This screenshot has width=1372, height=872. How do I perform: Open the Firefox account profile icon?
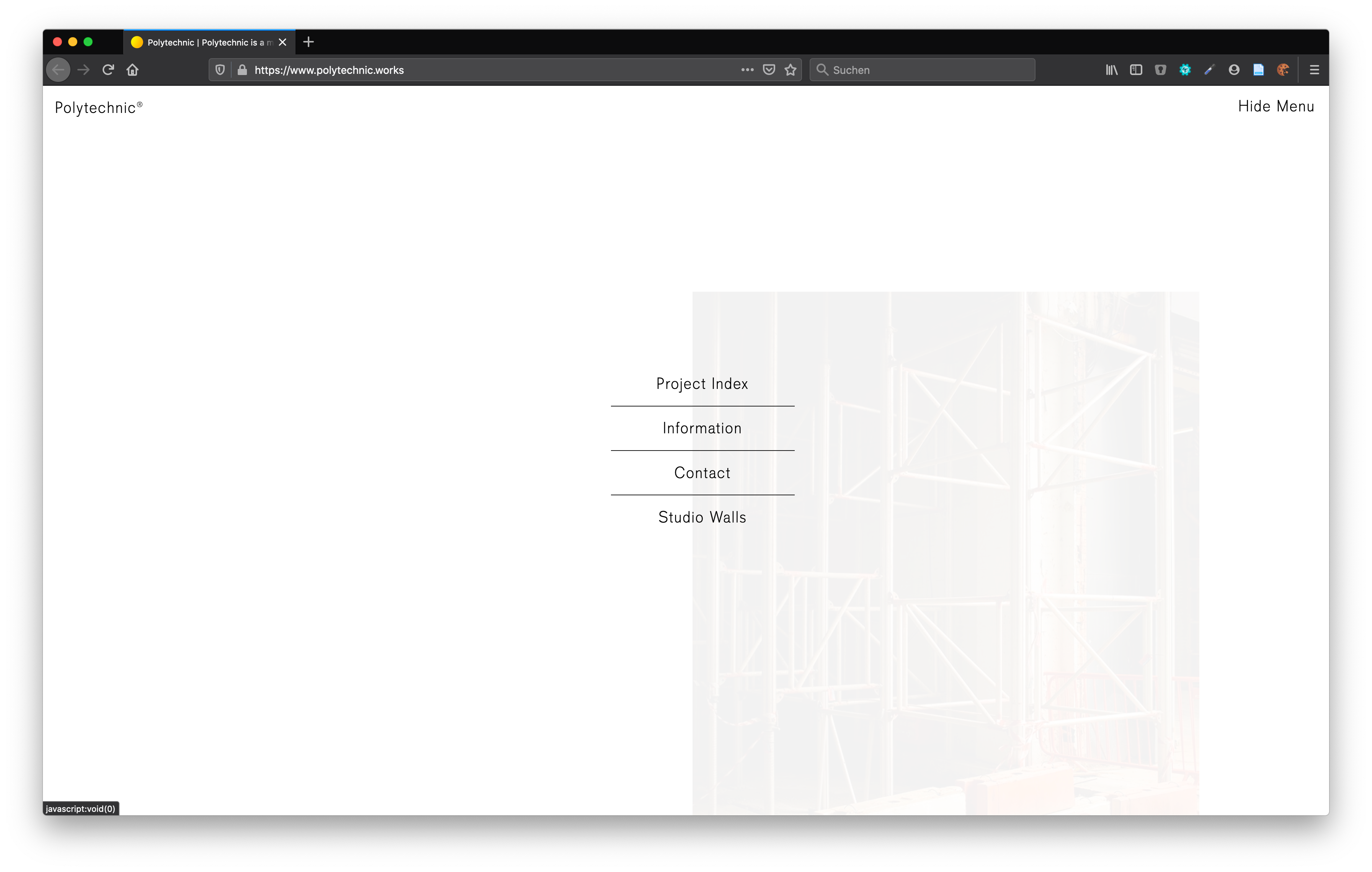coord(1233,70)
